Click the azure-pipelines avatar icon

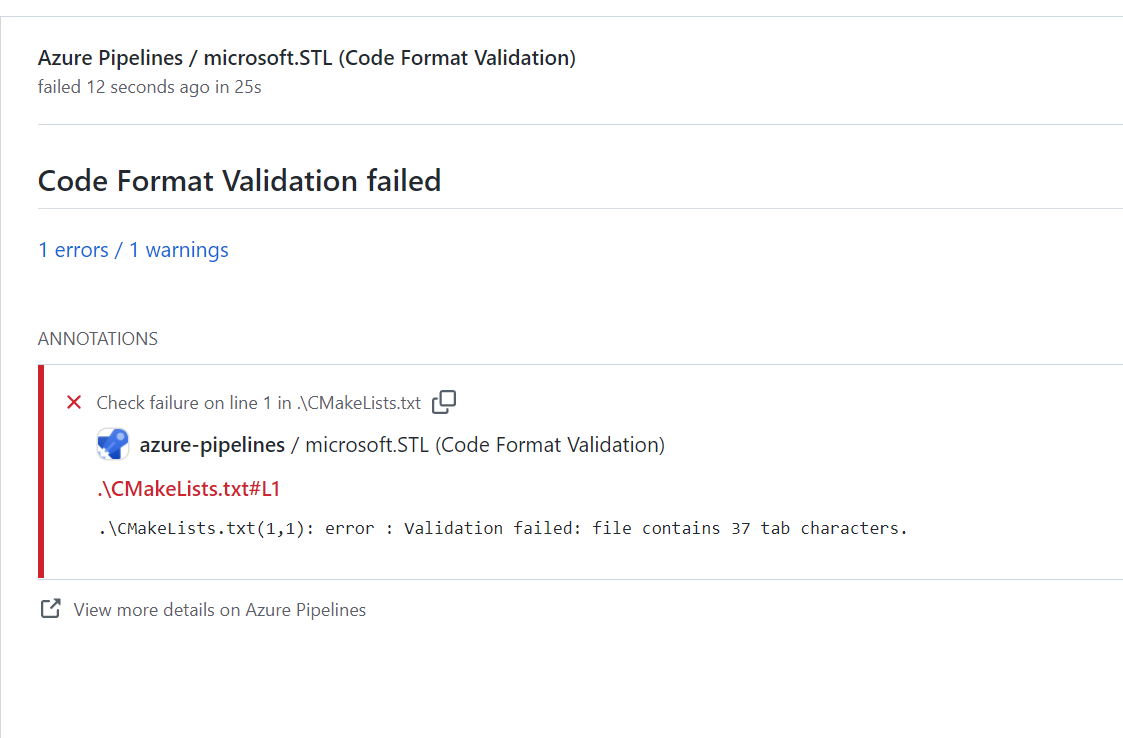click(112, 445)
